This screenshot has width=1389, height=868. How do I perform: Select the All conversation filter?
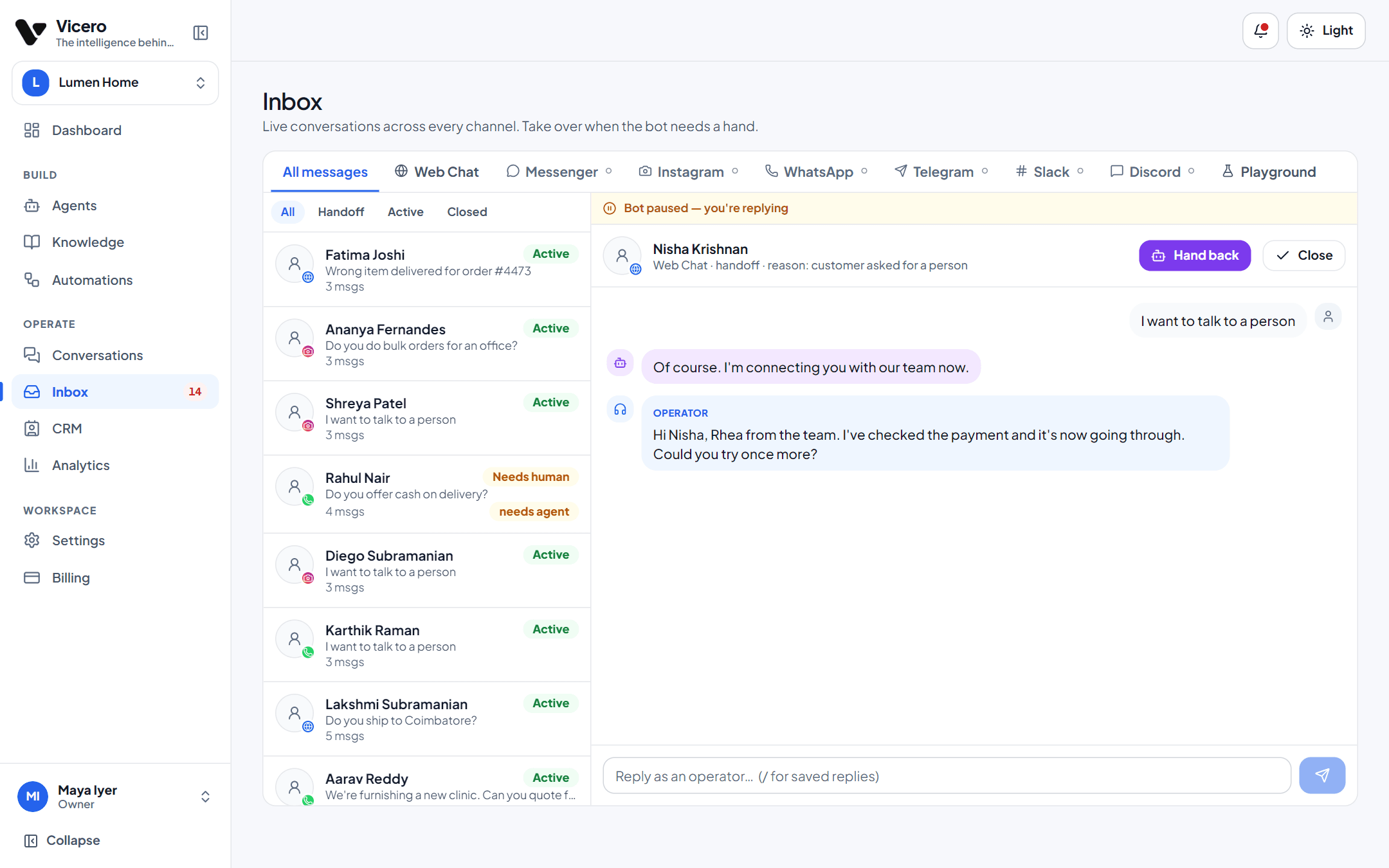point(287,212)
